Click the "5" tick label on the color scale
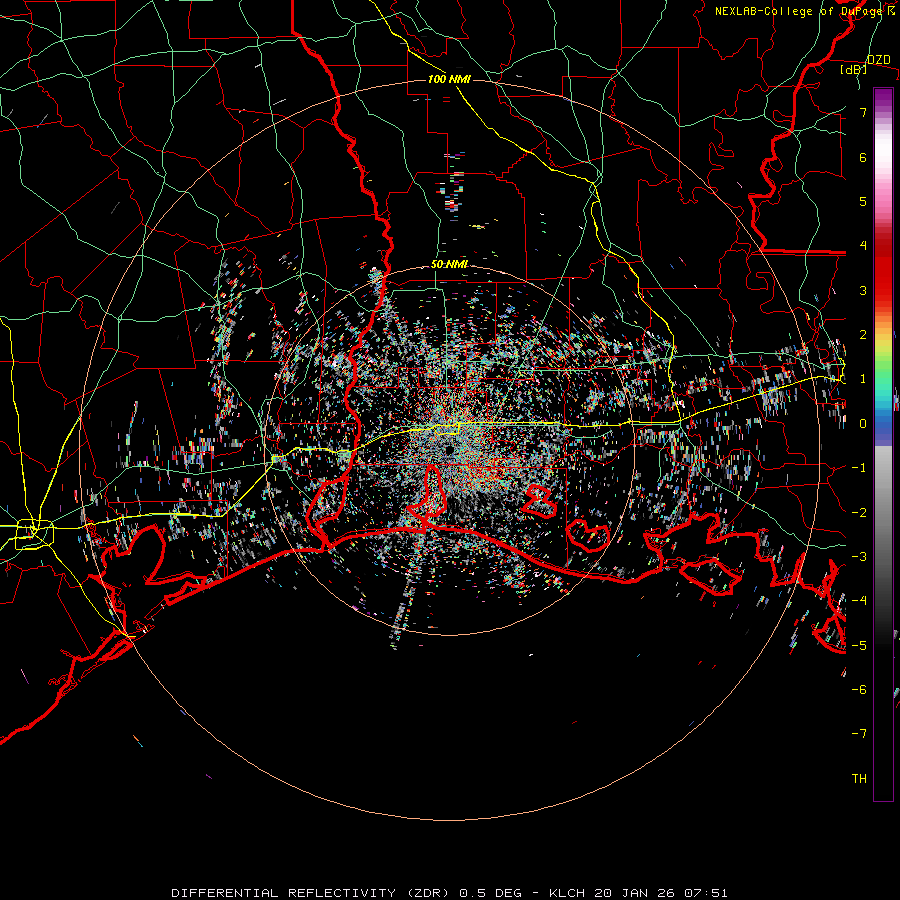 coord(863,201)
